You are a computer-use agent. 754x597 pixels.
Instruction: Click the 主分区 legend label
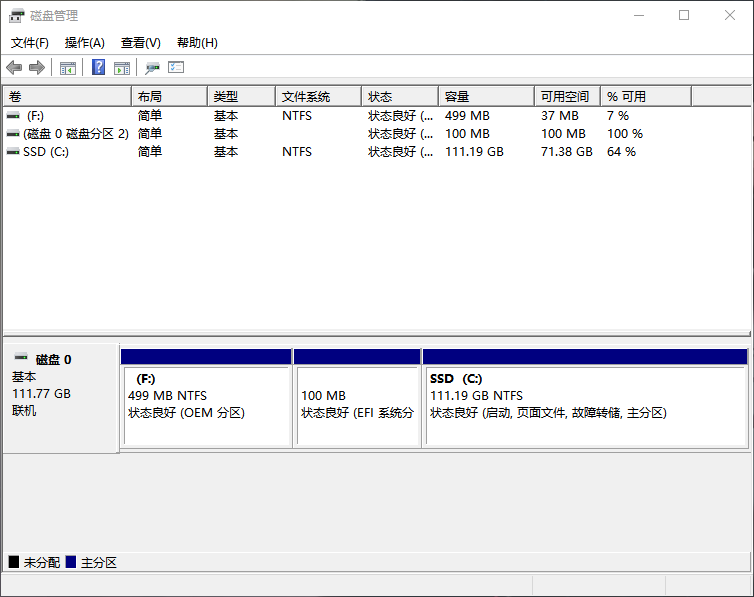coord(99,562)
